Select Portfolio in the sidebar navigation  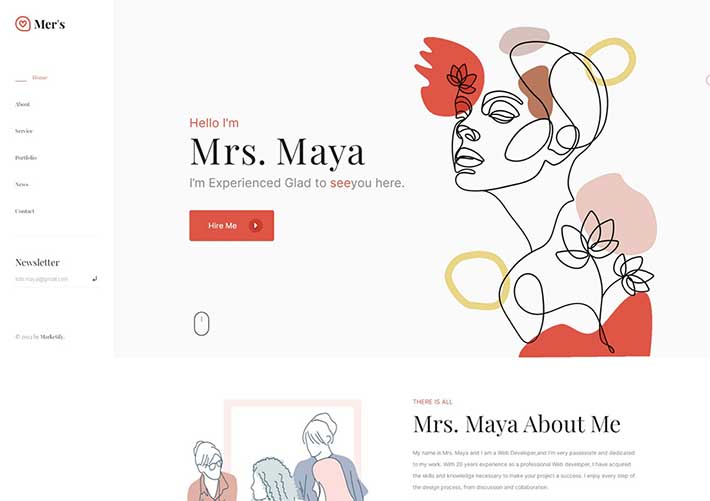(x=26, y=158)
